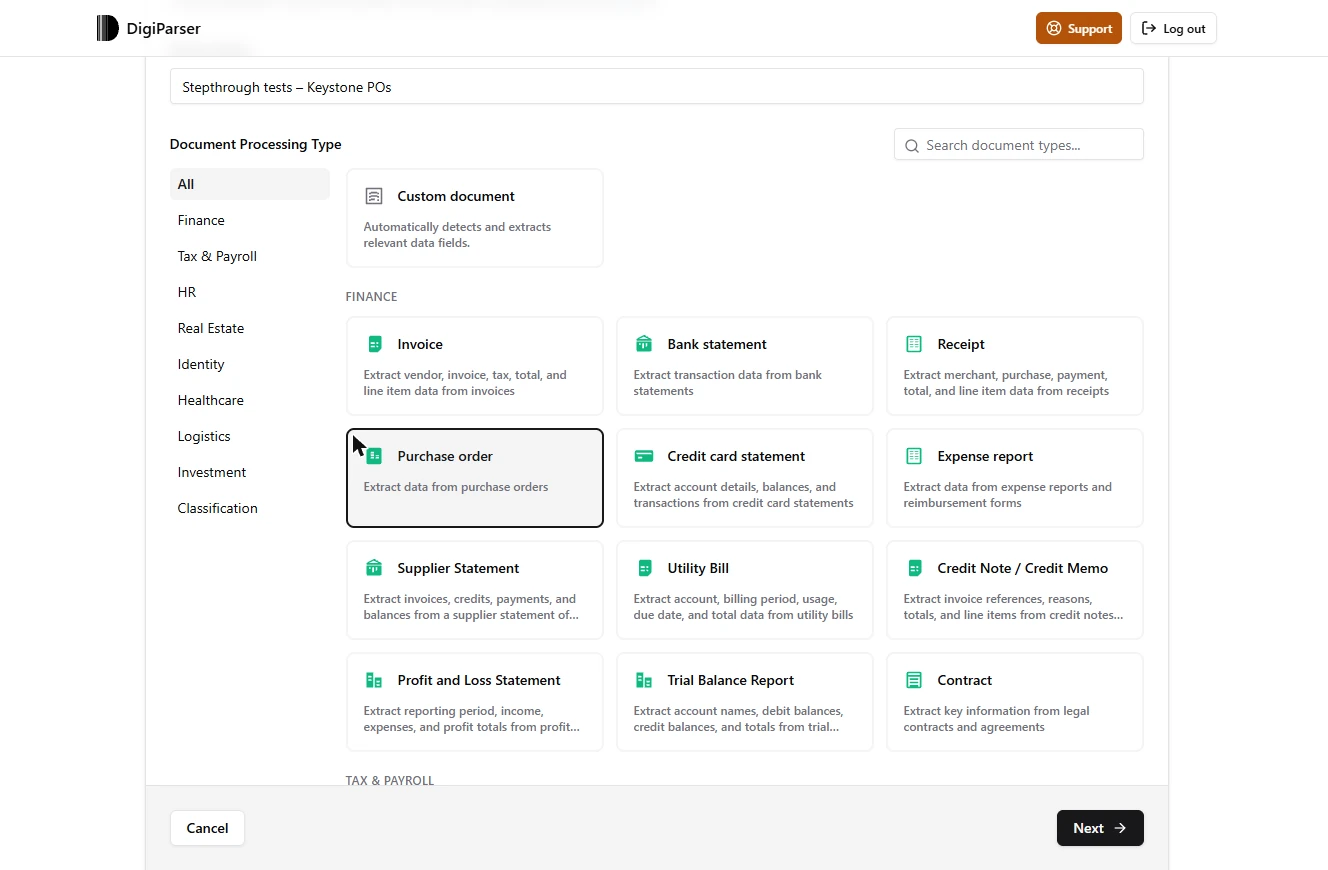
Task: Click the Credit Note card icon
Action: click(914, 568)
